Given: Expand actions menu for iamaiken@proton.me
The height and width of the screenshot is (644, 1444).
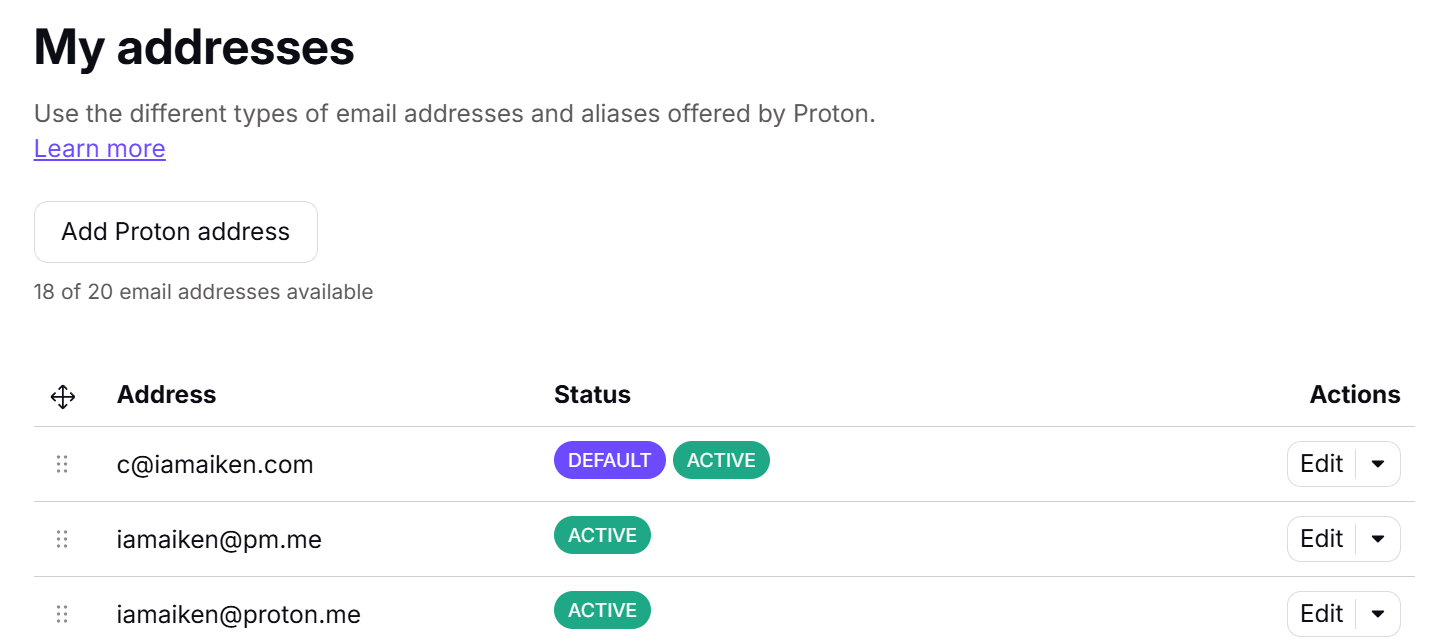Looking at the screenshot, I should click(x=1378, y=613).
